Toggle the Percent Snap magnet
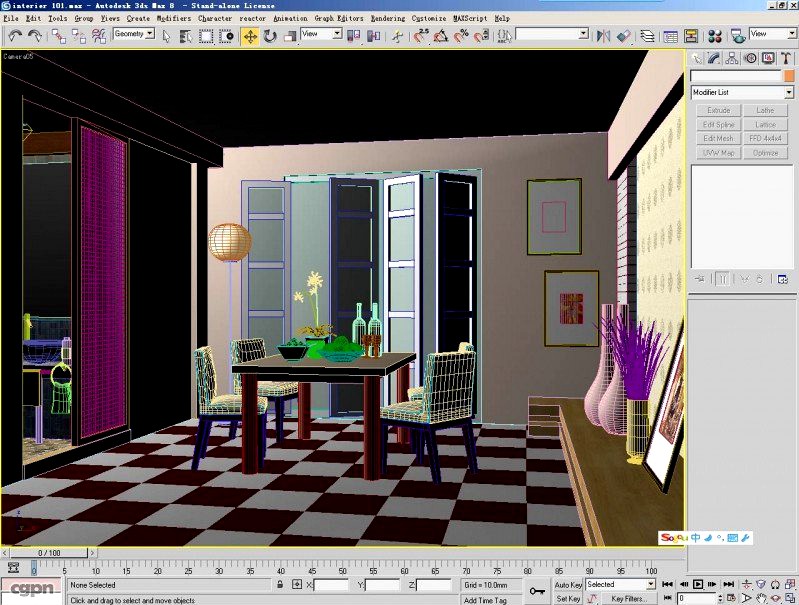 coord(461,36)
